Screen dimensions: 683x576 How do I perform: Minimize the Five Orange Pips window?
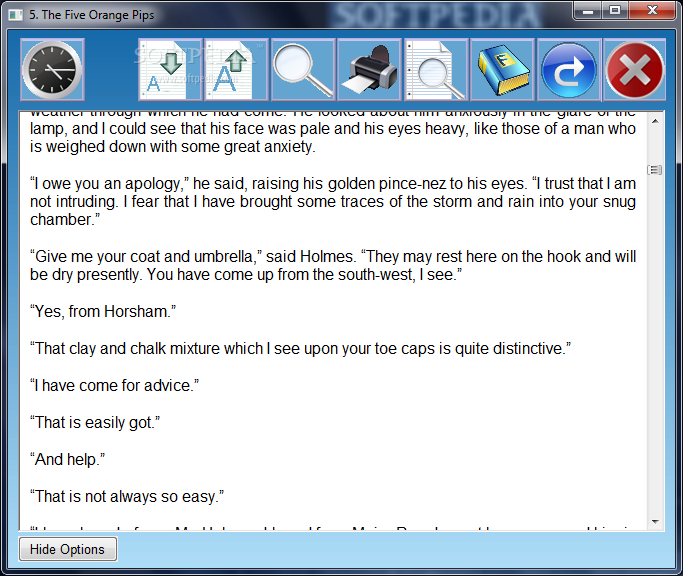pos(588,10)
